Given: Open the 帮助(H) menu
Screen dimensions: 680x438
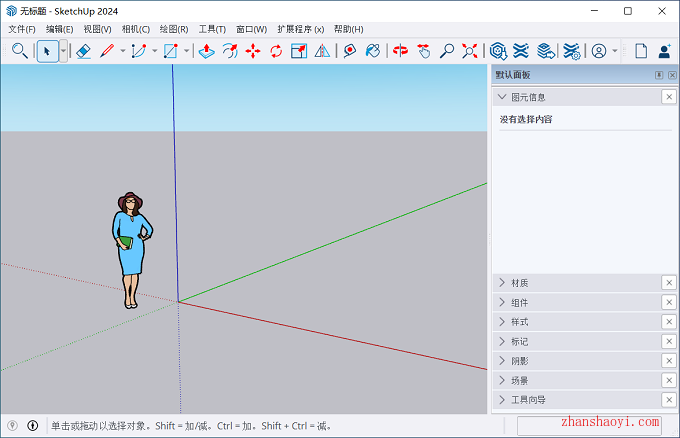Looking at the screenshot, I should click(x=349, y=29).
